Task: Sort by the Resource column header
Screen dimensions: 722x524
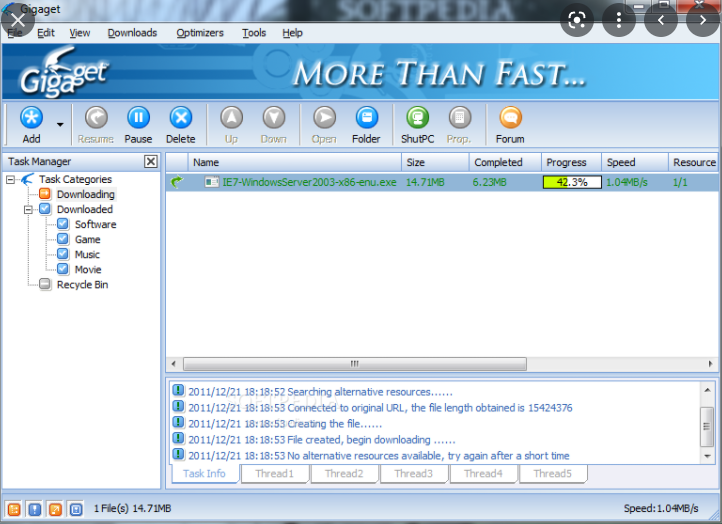Action: pos(693,162)
